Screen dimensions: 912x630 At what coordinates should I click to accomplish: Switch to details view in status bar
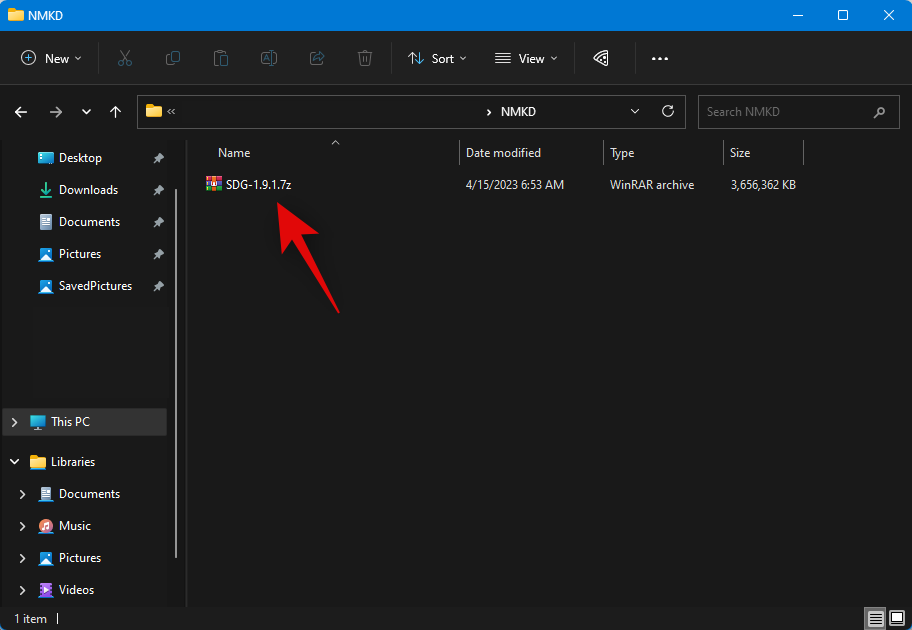click(x=876, y=618)
